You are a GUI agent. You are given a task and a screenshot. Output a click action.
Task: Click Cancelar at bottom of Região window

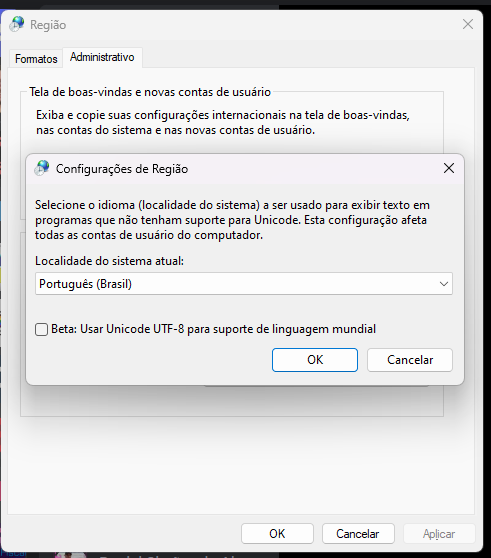pyautogui.click(x=358, y=533)
